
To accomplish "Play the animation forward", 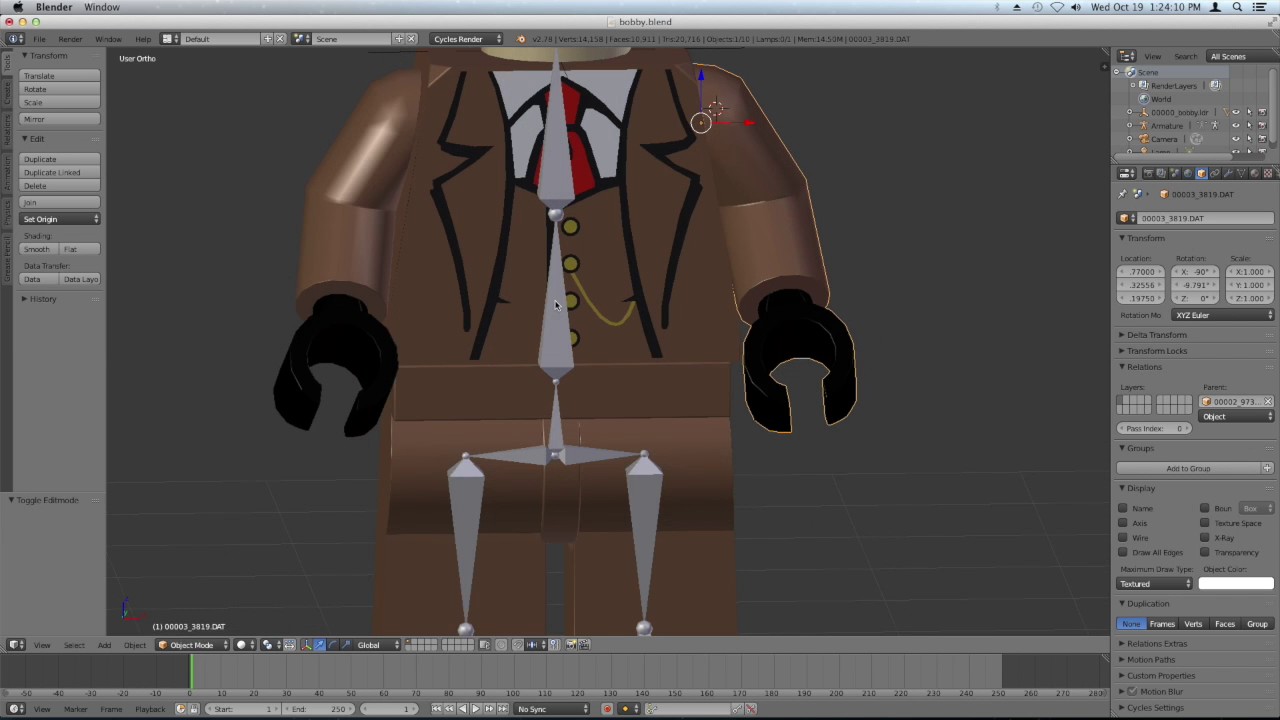I will click(x=475, y=709).
